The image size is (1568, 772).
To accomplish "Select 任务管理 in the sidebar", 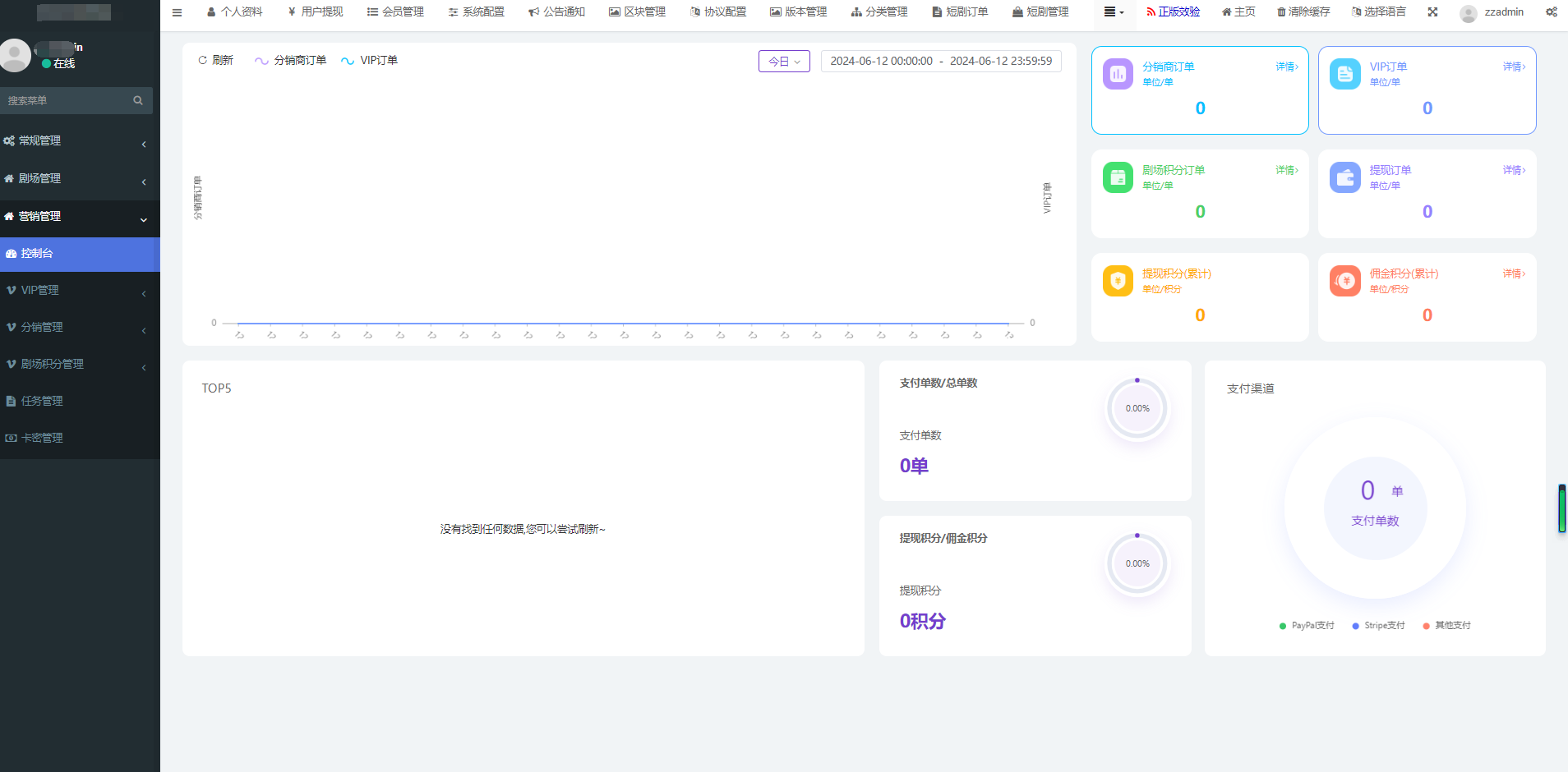I will coord(42,402).
